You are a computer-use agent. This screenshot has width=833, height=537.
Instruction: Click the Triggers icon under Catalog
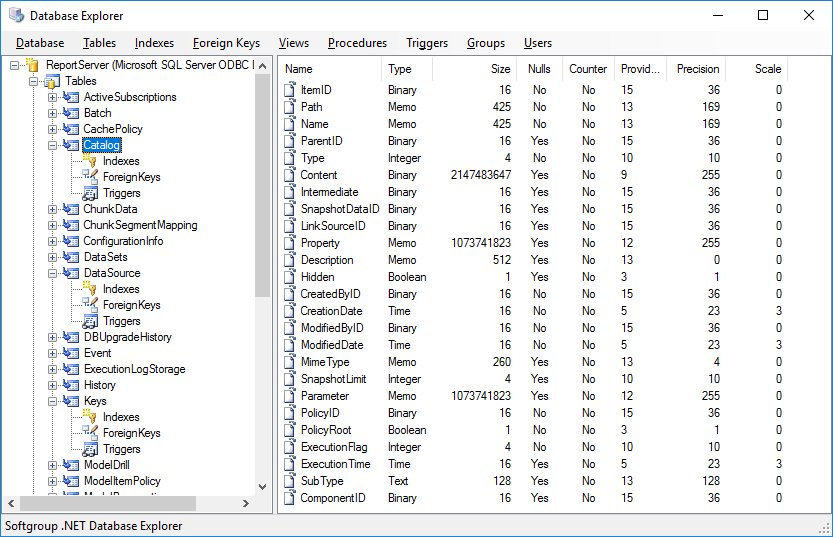click(x=90, y=193)
